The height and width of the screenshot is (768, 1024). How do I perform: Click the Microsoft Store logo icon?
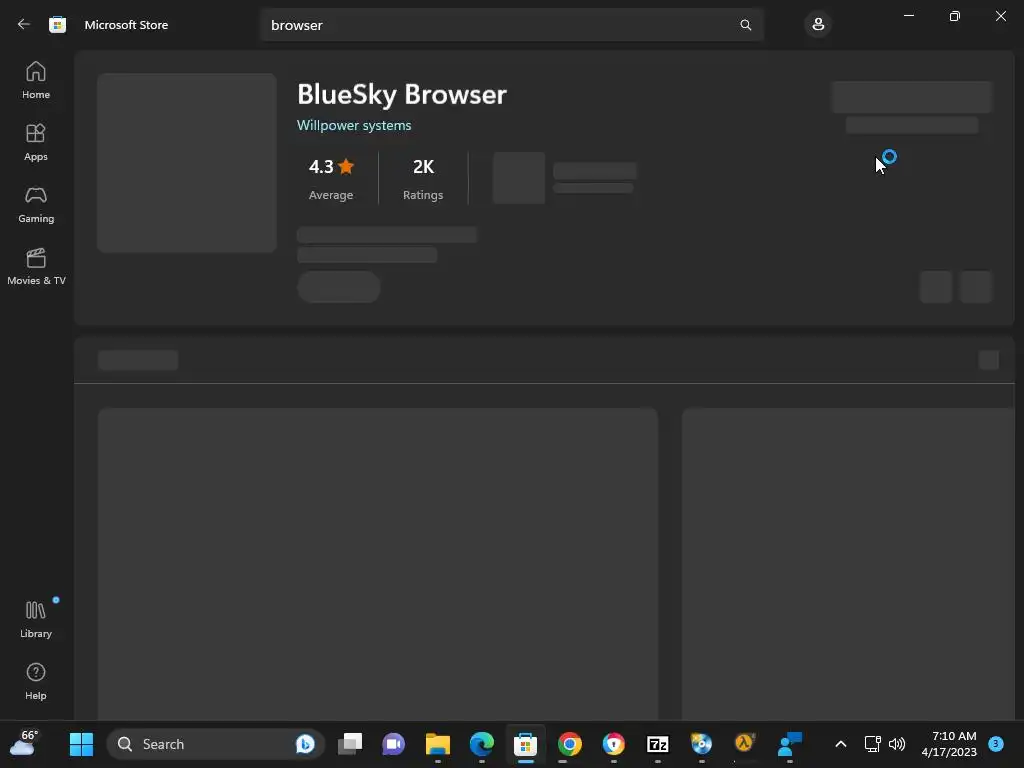point(57,25)
